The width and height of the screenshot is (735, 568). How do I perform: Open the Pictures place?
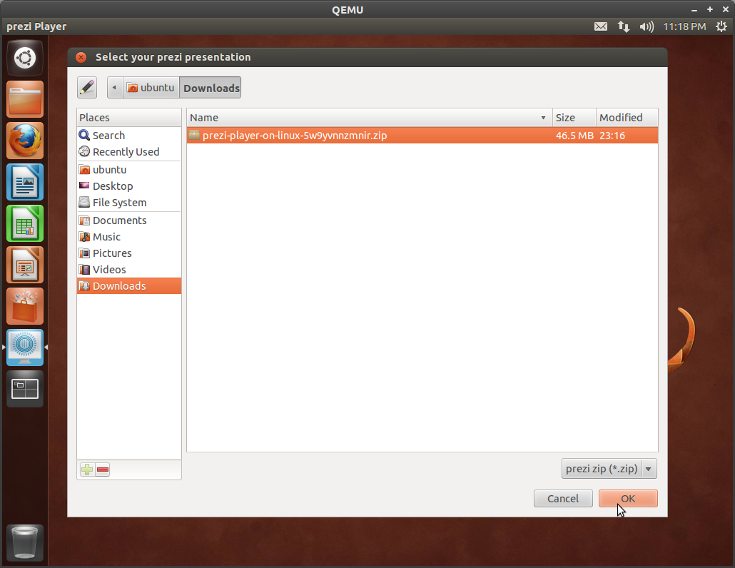point(129,253)
